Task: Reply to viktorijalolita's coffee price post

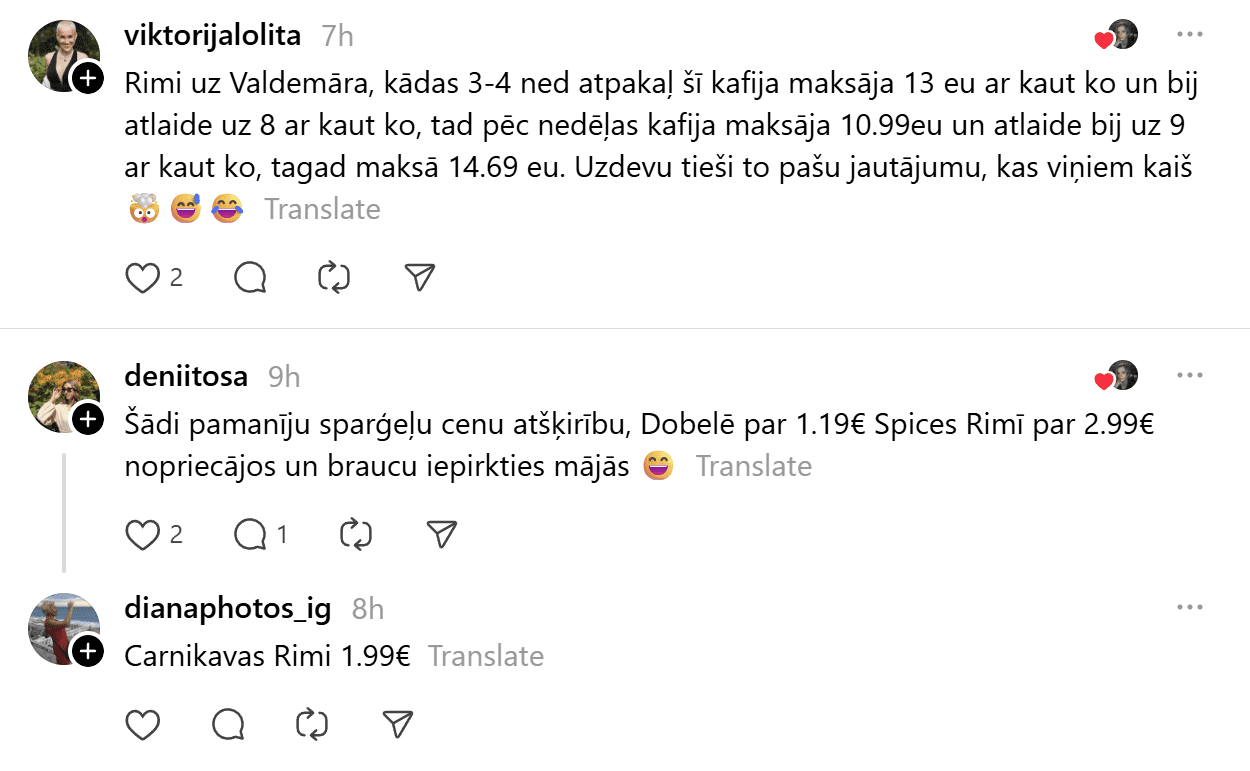Action: tap(250, 277)
